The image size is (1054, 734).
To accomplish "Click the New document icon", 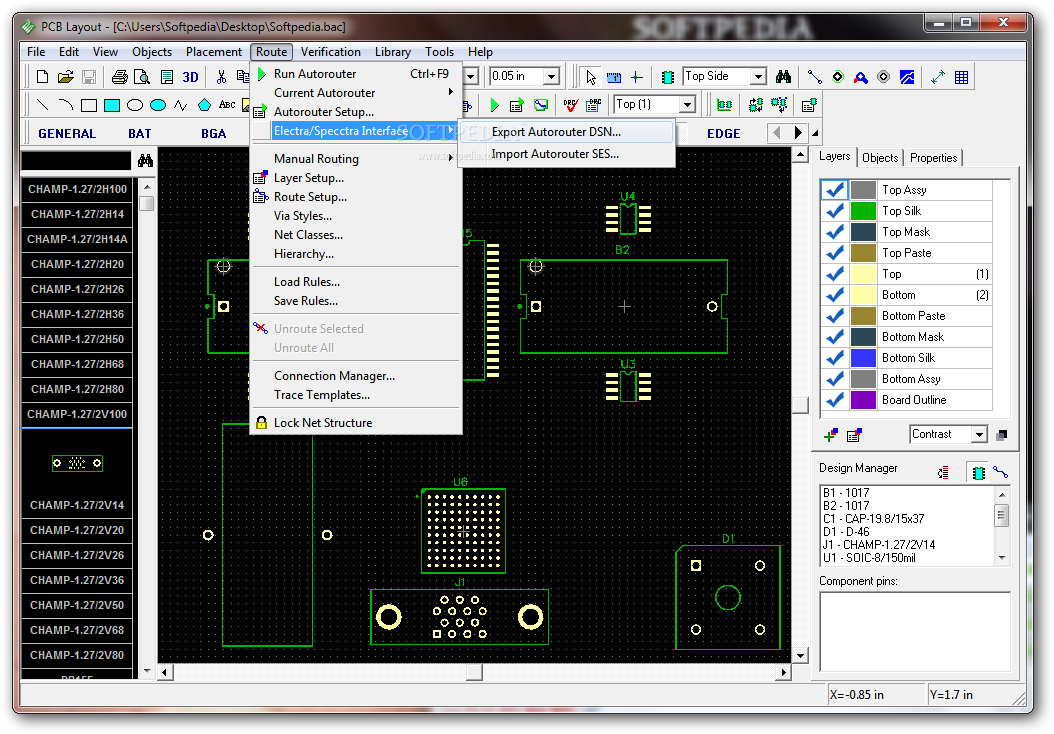I will pos(42,77).
